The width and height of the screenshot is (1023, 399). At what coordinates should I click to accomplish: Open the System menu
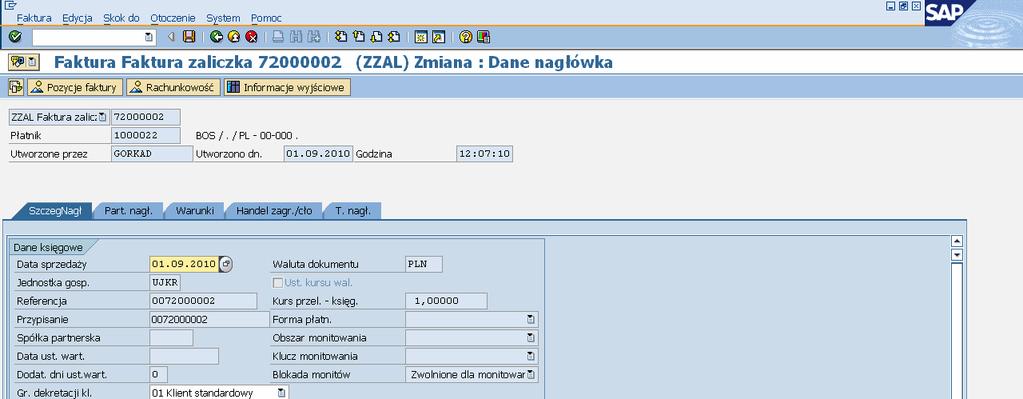pyautogui.click(x=223, y=18)
